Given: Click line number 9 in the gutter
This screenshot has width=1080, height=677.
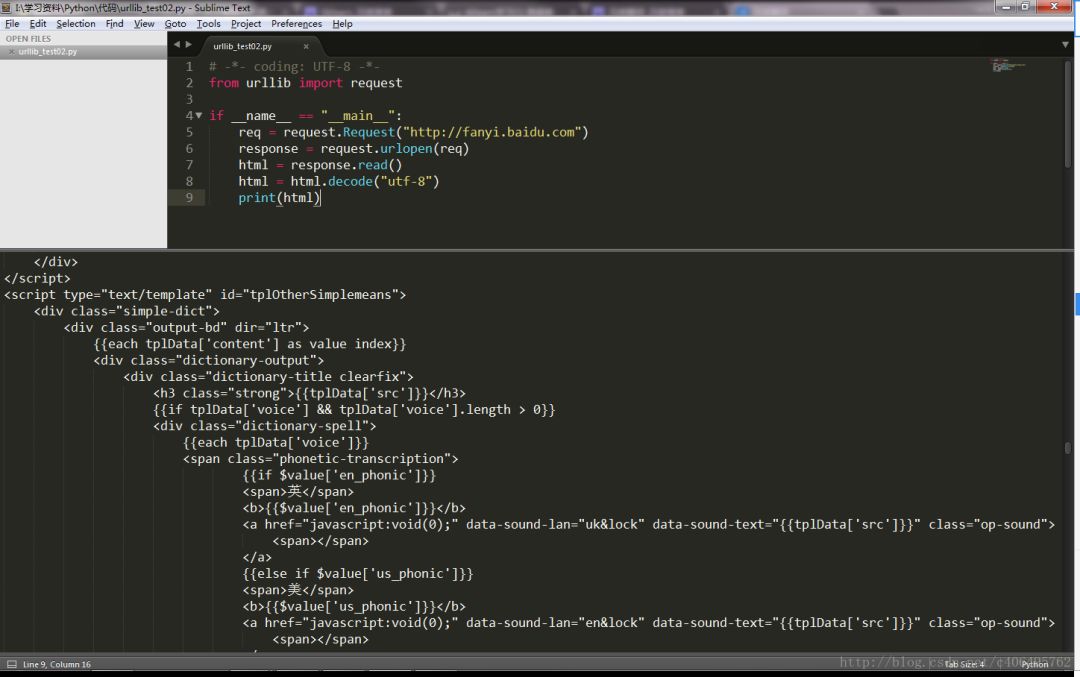Looking at the screenshot, I should click(x=189, y=198).
